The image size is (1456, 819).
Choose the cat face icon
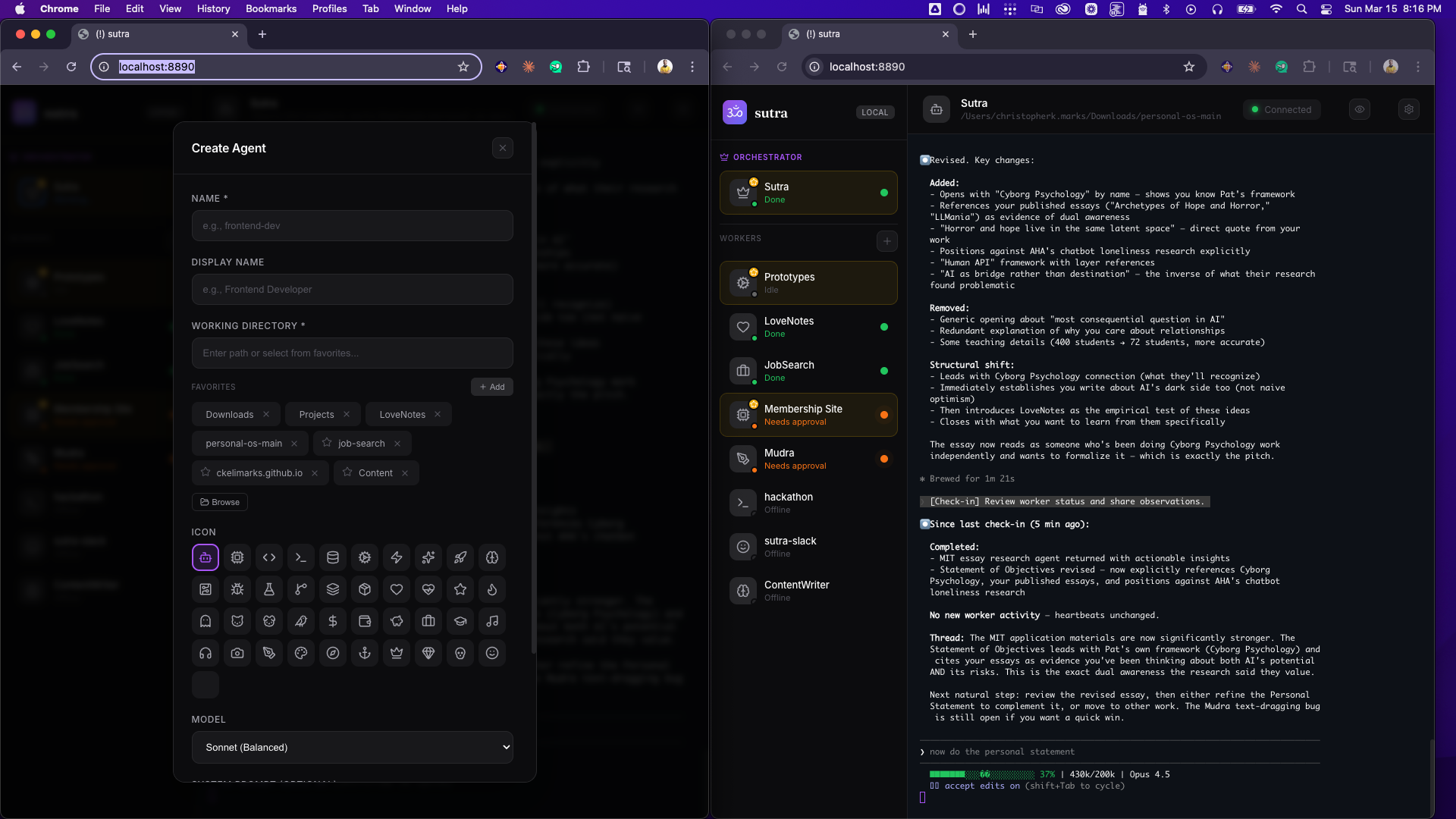coord(237,621)
